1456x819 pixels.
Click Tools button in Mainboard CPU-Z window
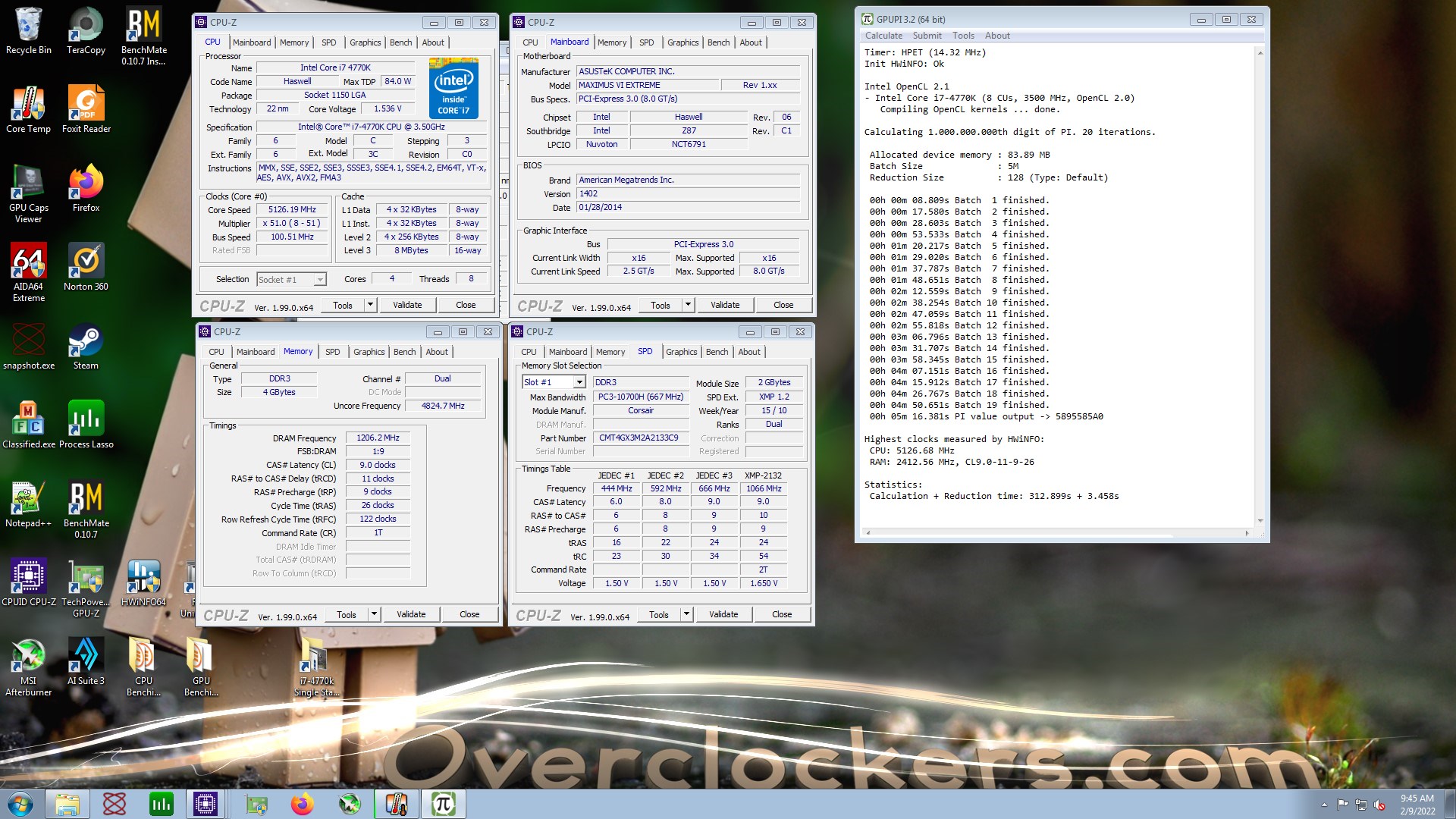click(661, 305)
